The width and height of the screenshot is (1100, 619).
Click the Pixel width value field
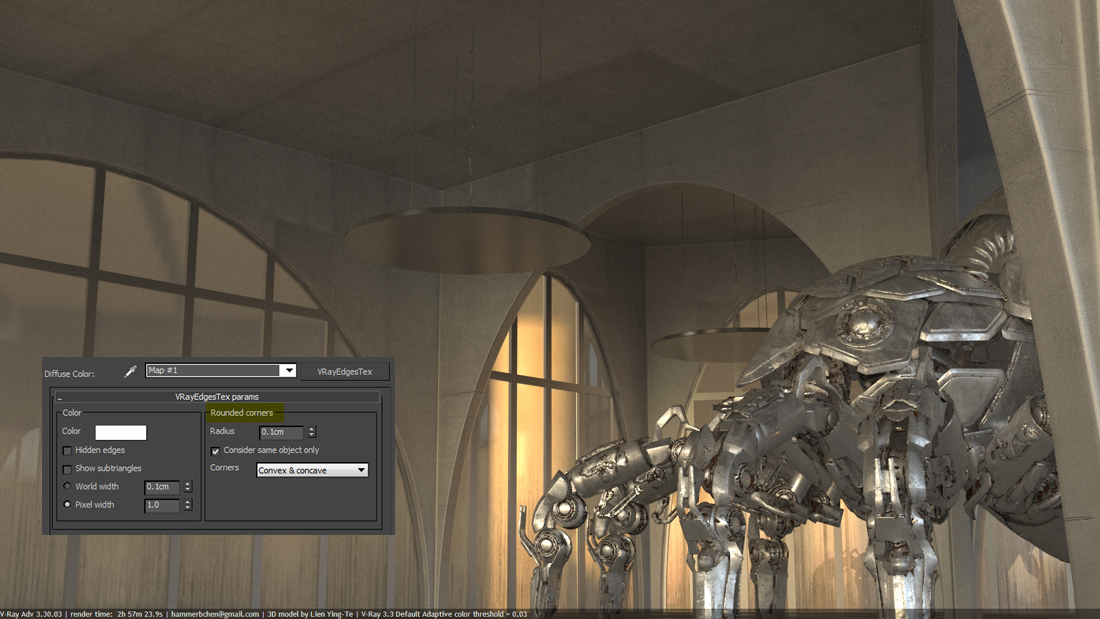(x=162, y=505)
